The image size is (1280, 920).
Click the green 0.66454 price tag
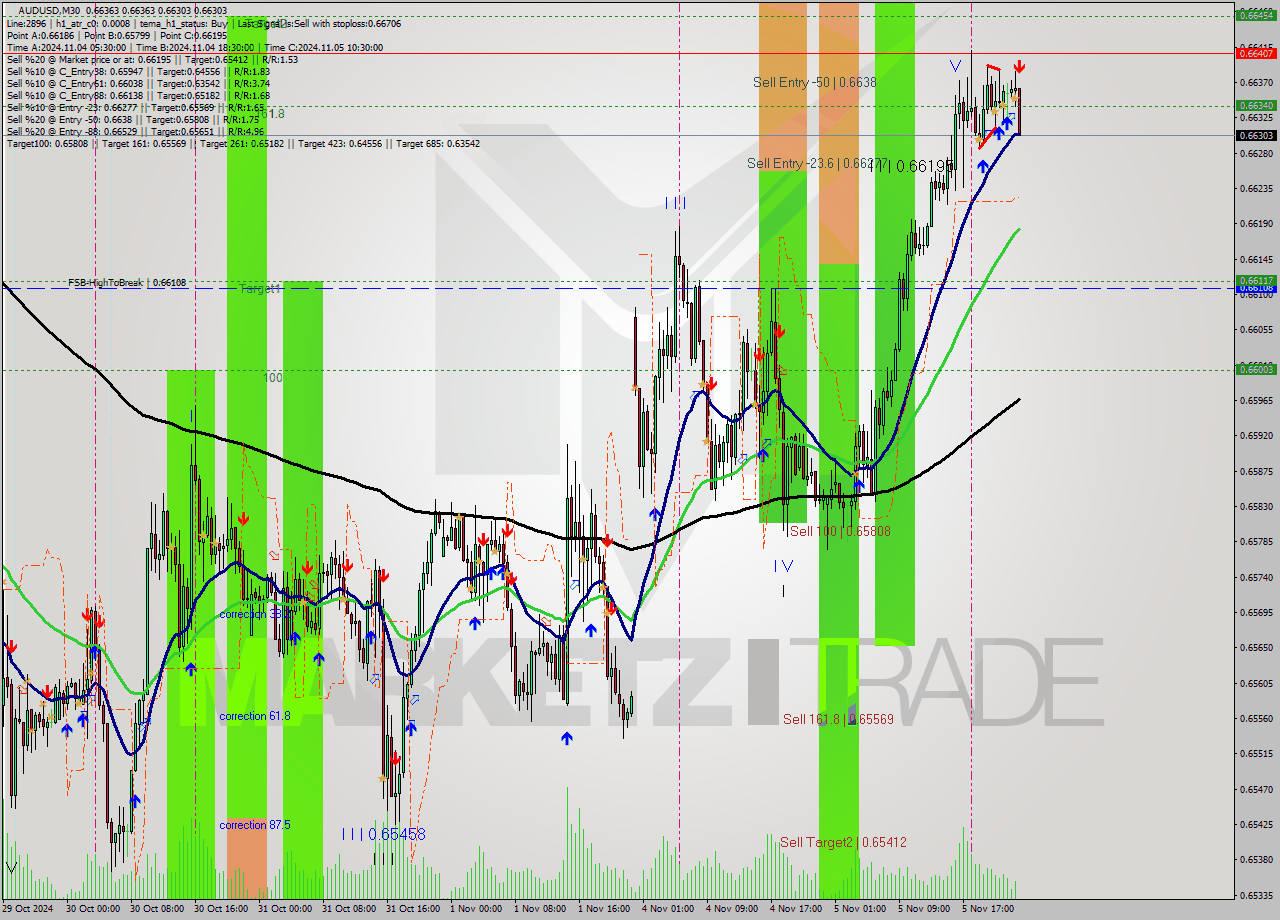tap(1256, 15)
